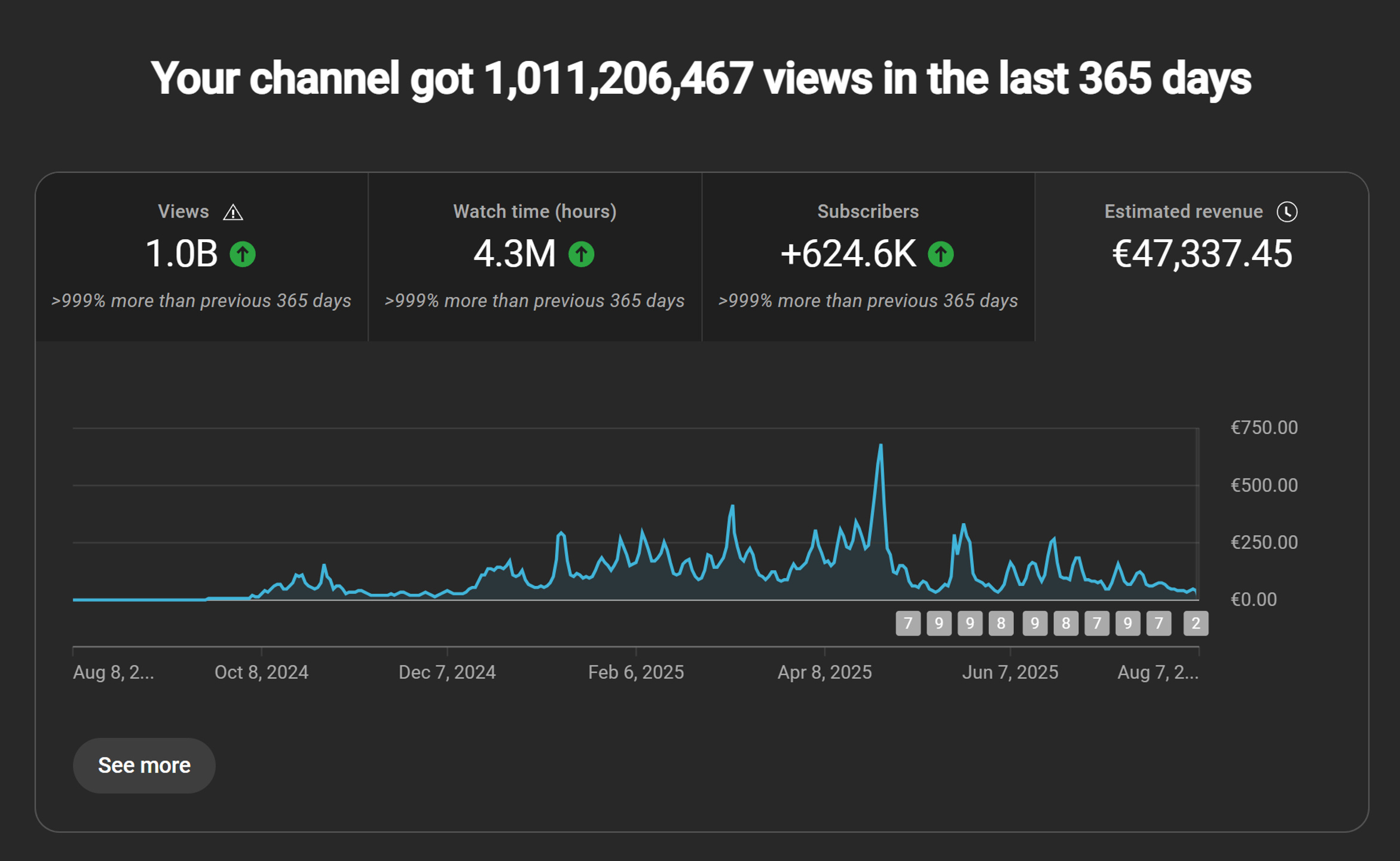Click the Oct 8, 2024 axis label
The image size is (1400, 861).
(261, 673)
